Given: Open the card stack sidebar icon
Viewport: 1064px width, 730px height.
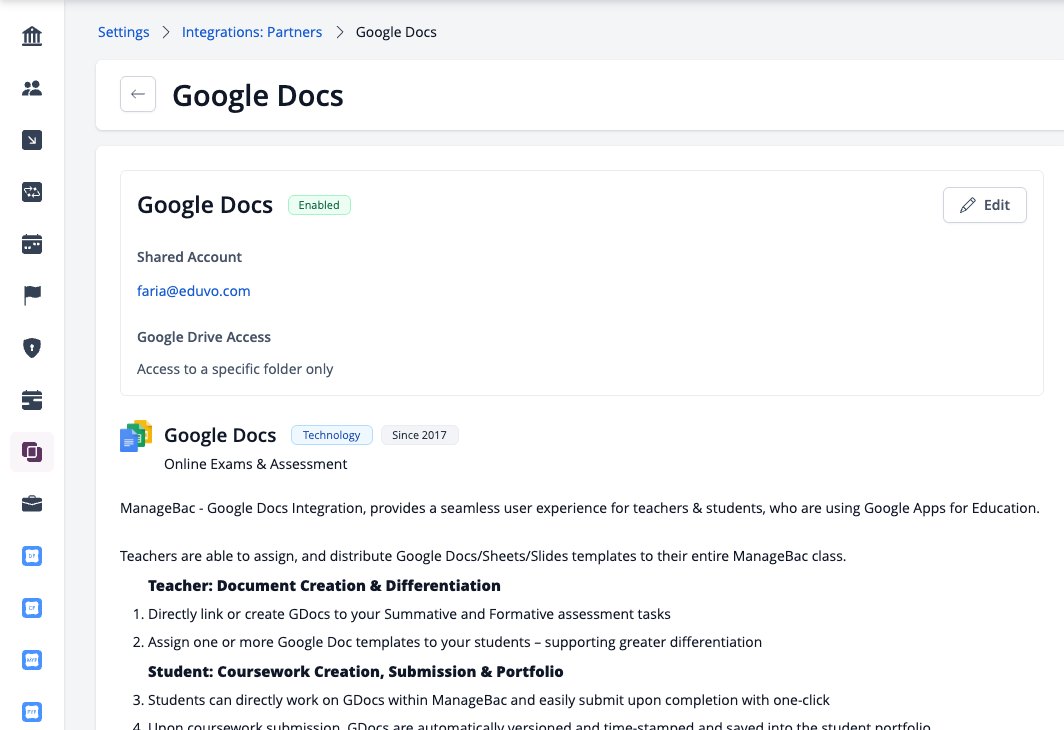Looking at the screenshot, I should (x=32, y=400).
